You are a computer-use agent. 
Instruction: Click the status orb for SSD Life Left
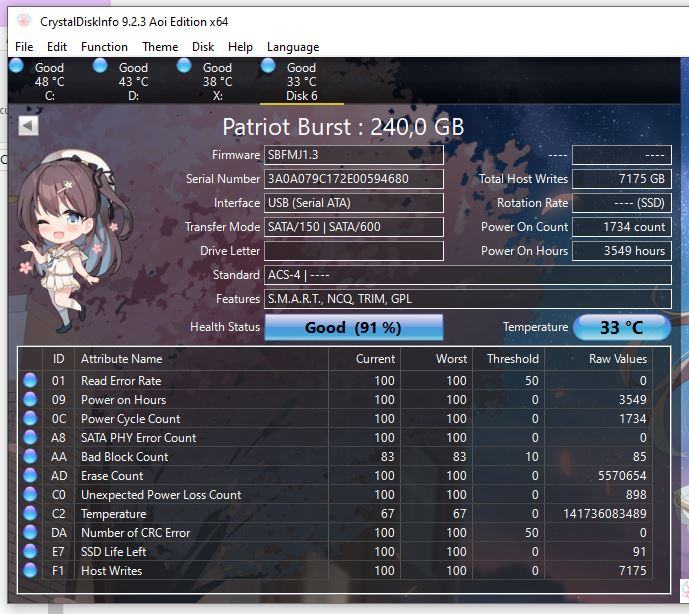pyautogui.click(x=30, y=551)
